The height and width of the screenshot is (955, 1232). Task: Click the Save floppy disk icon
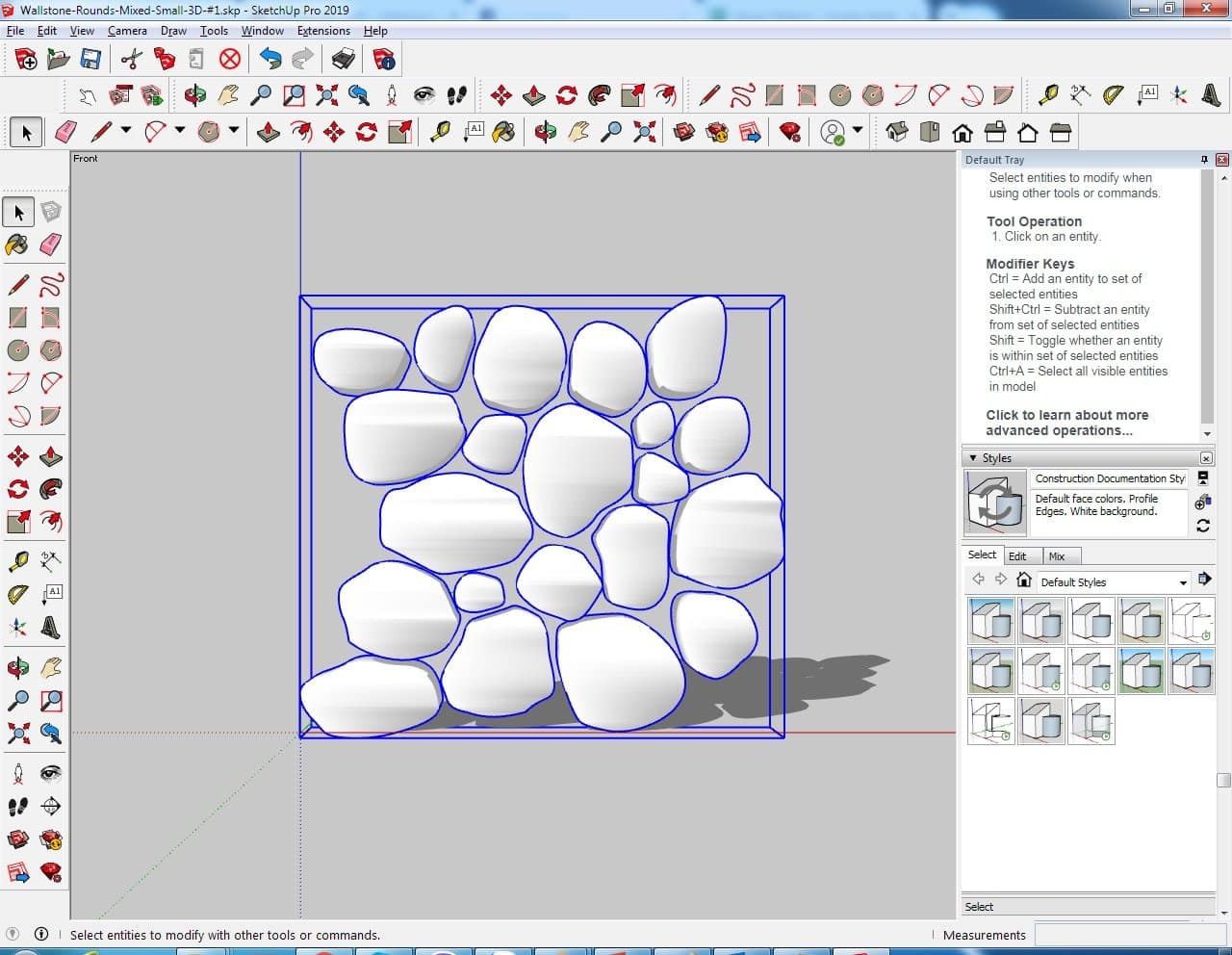pos(90,60)
